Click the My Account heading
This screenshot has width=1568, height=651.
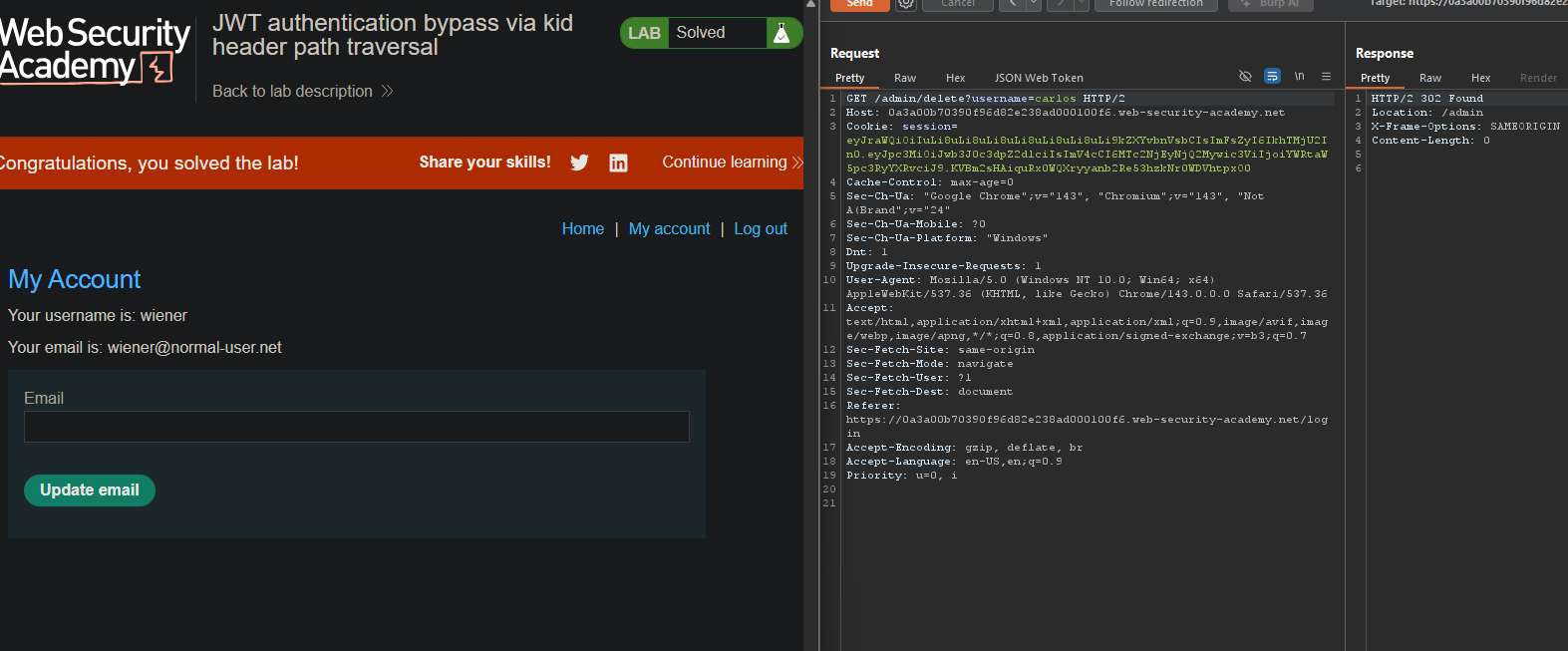coord(75,279)
